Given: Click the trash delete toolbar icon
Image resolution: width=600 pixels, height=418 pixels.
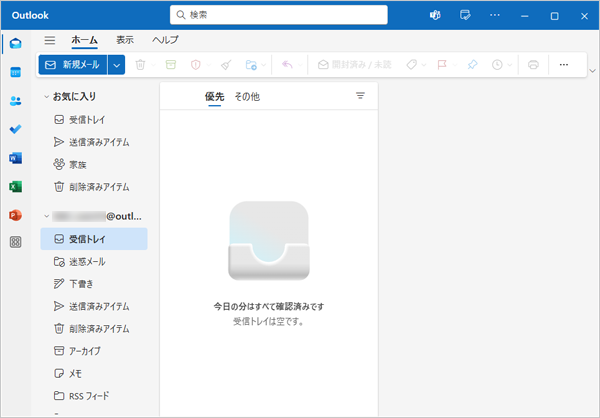Looking at the screenshot, I should coord(140,65).
